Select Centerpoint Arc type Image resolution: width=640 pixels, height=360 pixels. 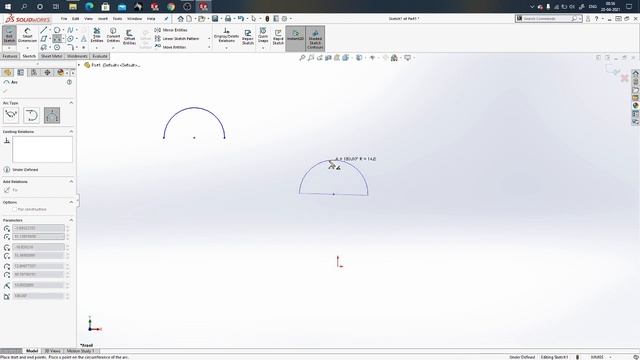click(x=11, y=115)
